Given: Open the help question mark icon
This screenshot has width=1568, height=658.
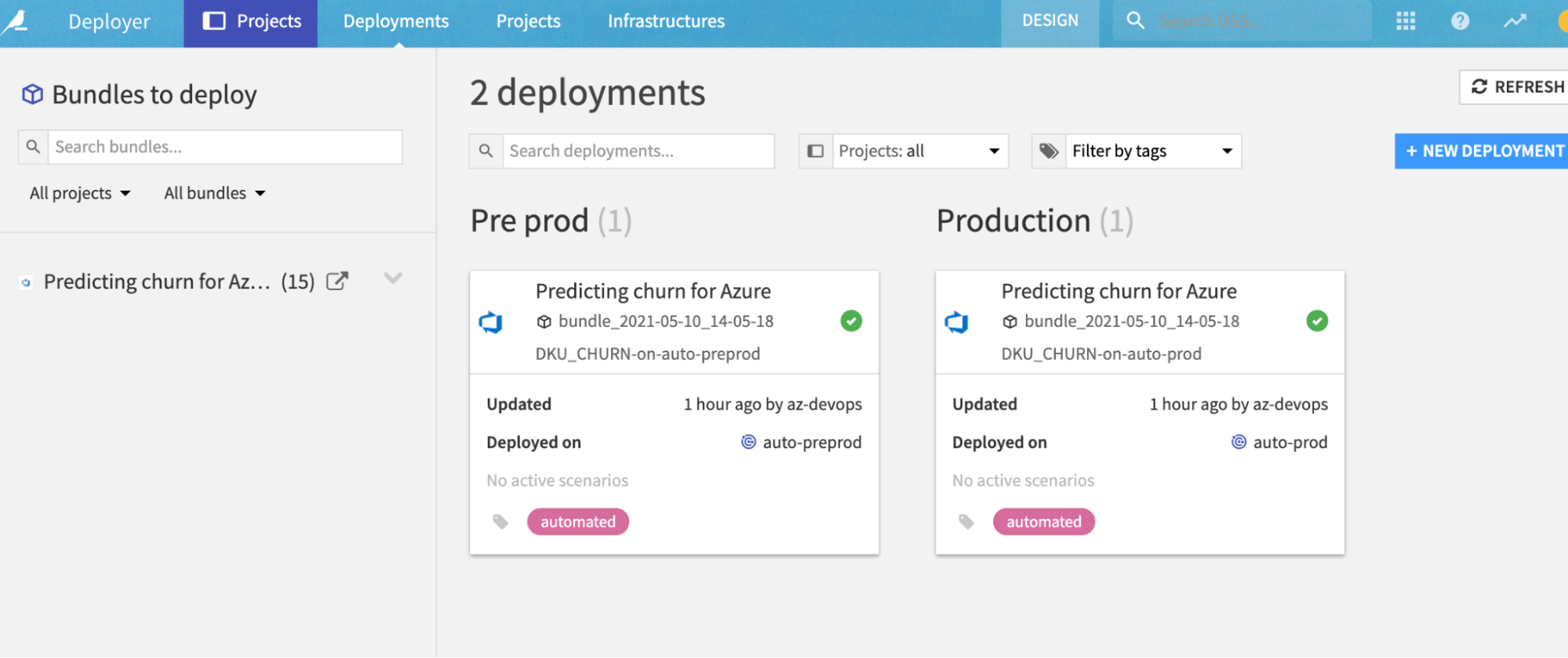Looking at the screenshot, I should [1460, 21].
